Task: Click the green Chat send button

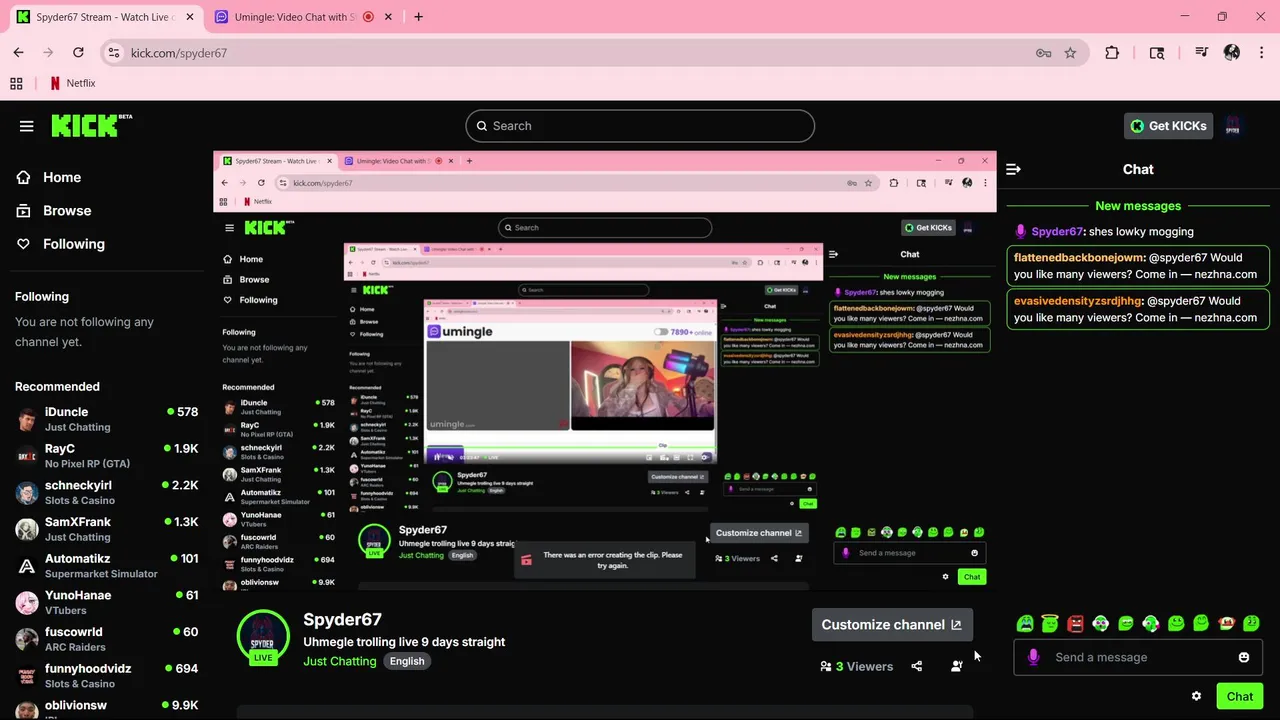Action: coord(1240,696)
